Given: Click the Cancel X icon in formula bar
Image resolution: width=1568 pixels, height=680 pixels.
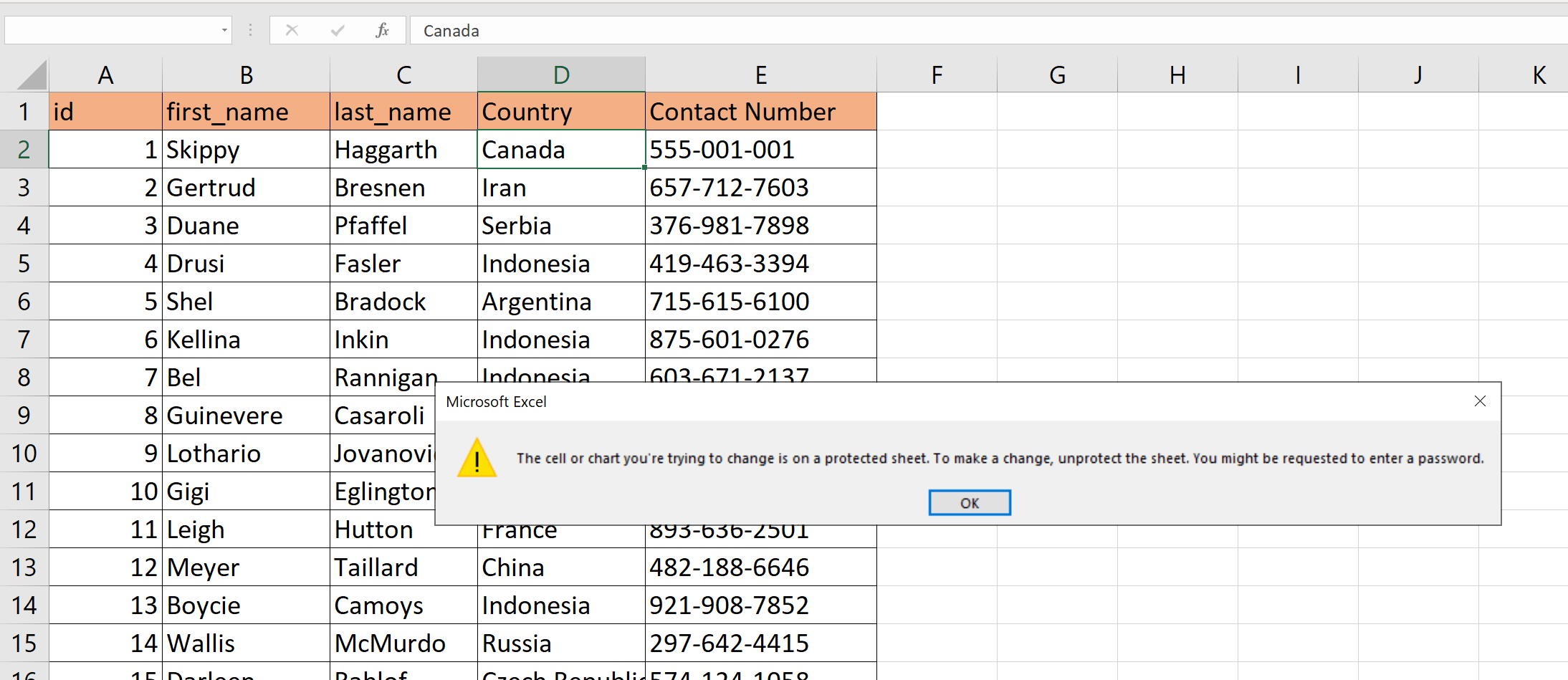Looking at the screenshot, I should (x=292, y=30).
